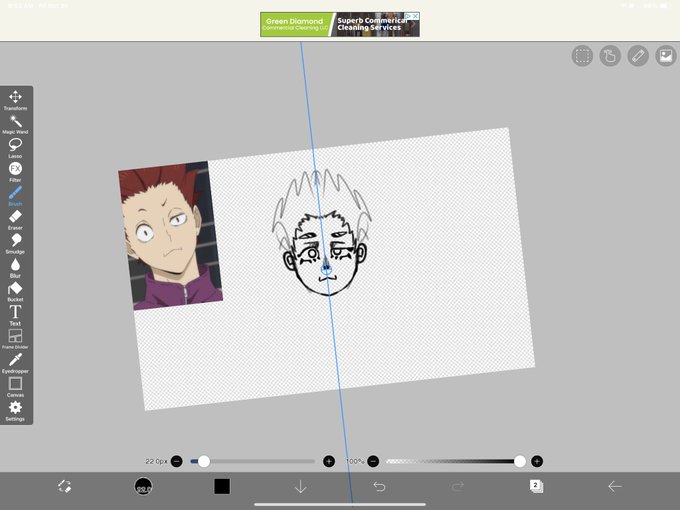Increase brush size with plus button
This screenshot has width=680, height=510.
tap(329, 461)
